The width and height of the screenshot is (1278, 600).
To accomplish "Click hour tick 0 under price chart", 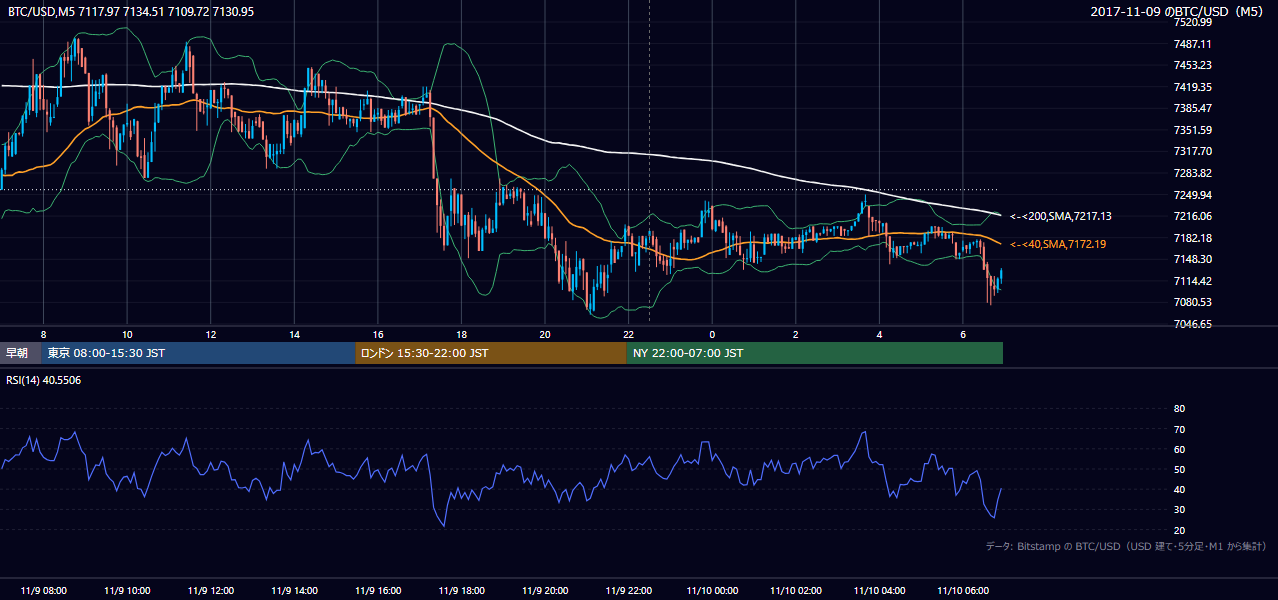I will click(712, 334).
